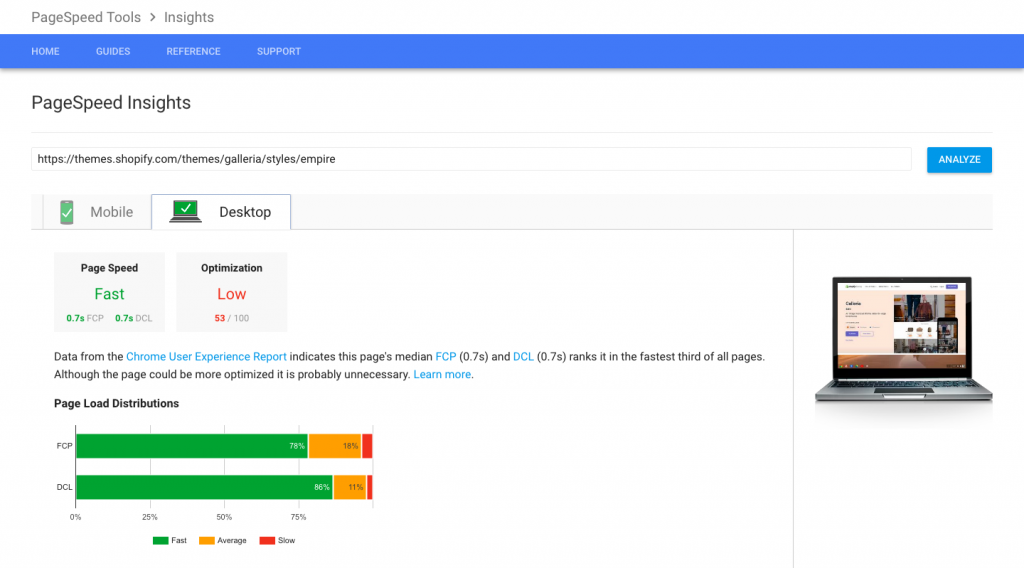Click into the URL input field
Image resolution: width=1024 pixels, height=568 pixels.
coord(470,159)
